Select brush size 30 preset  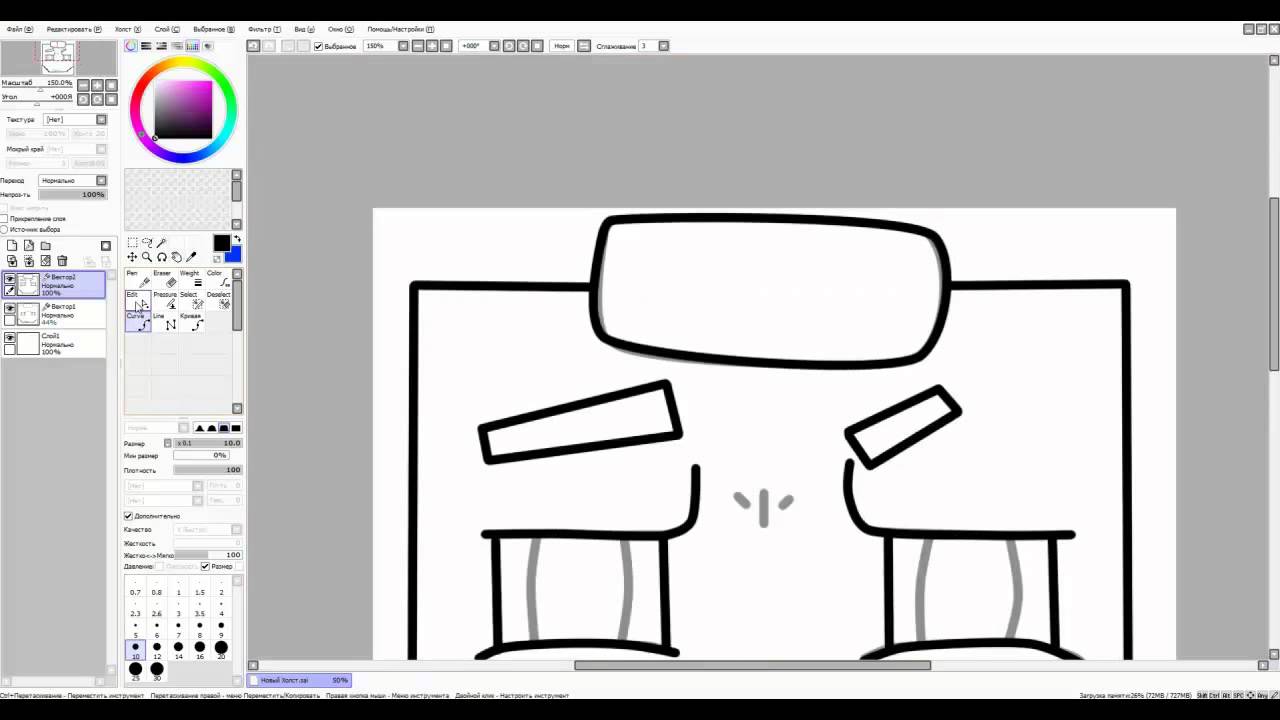tap(156, 671)
